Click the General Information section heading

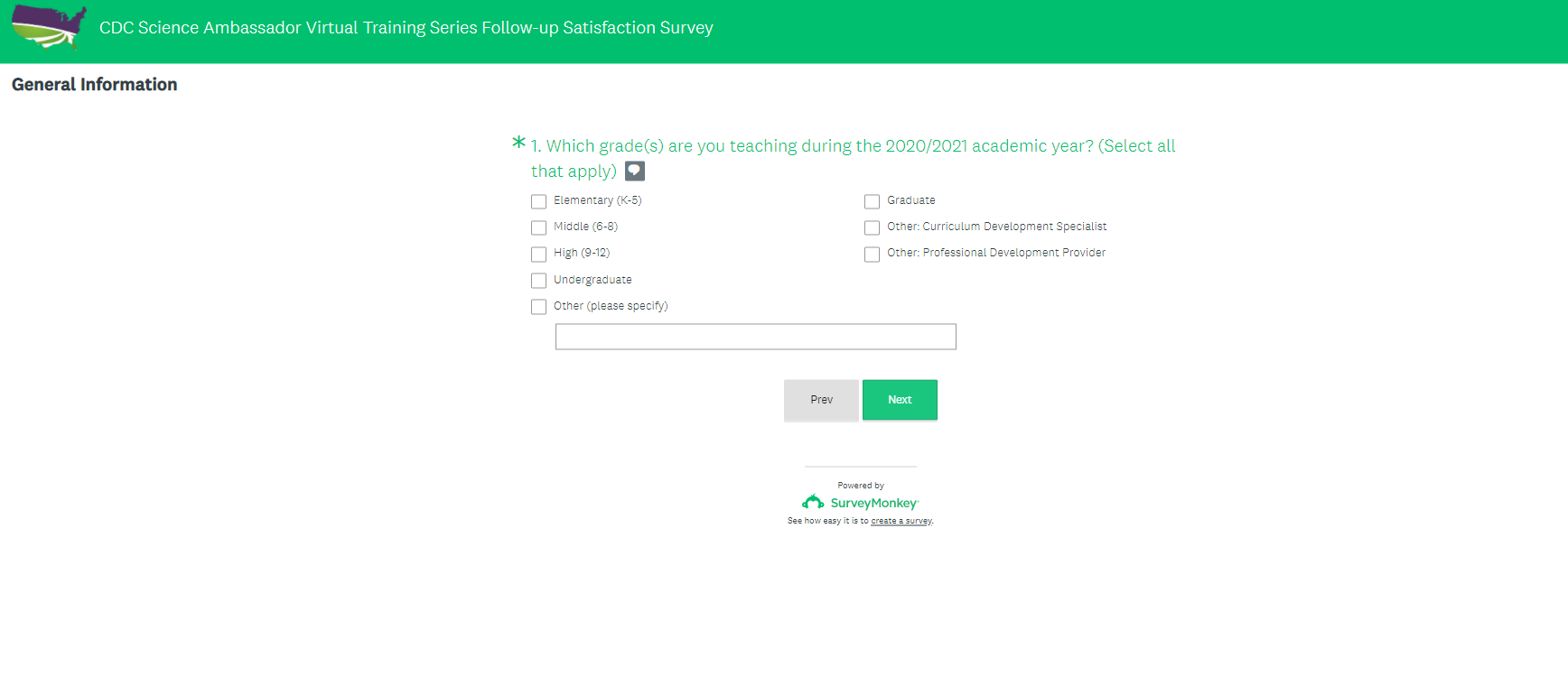click(95, 85)
